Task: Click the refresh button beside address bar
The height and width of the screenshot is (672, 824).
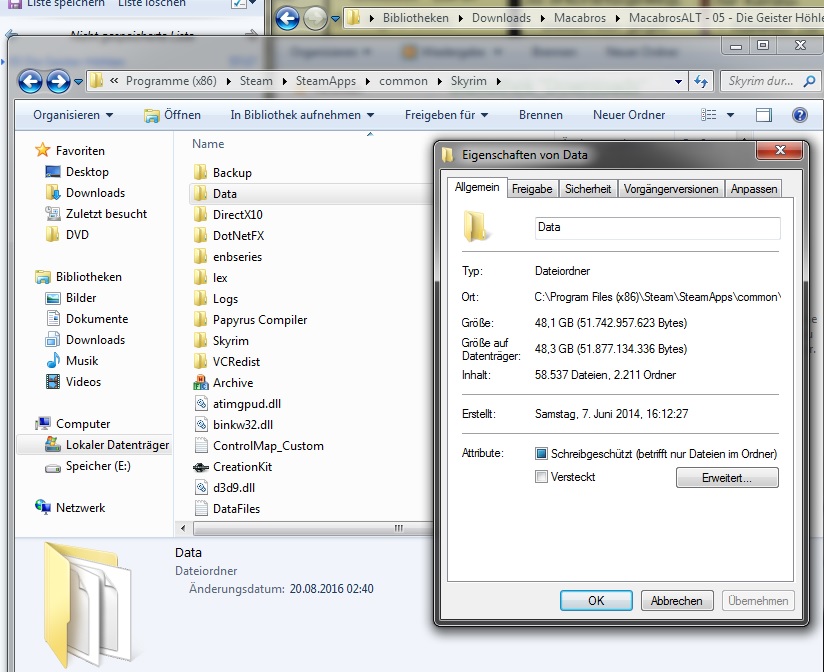Action: pyautogui.click(x=702, y=81)
